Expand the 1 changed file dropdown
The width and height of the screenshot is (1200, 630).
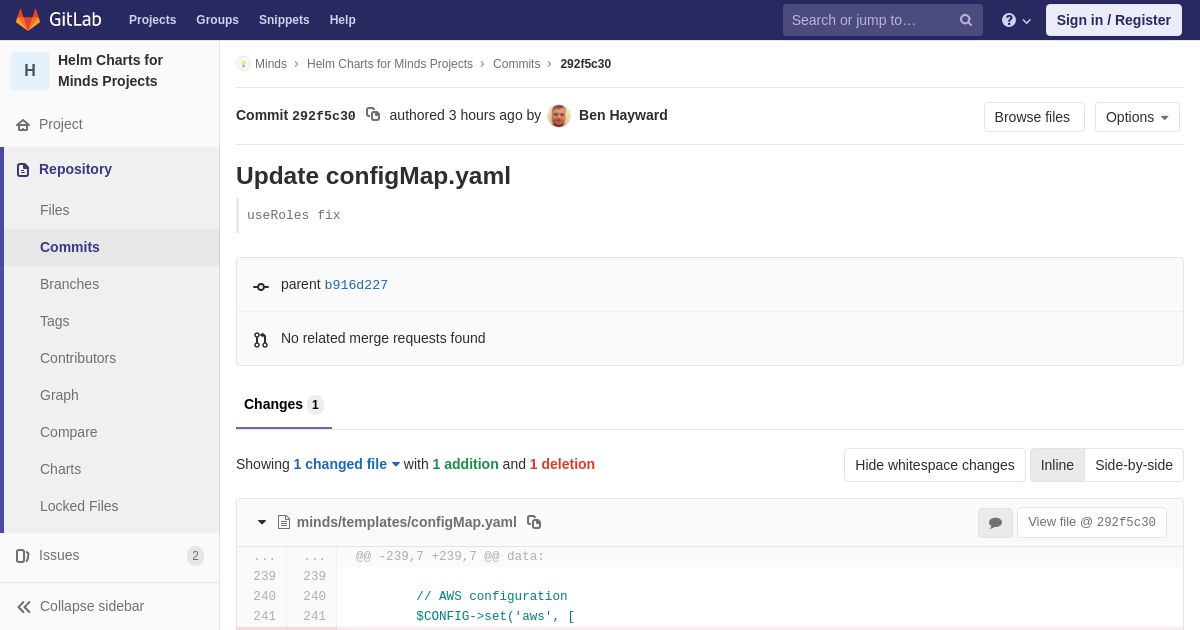click(x=347, y=464)
